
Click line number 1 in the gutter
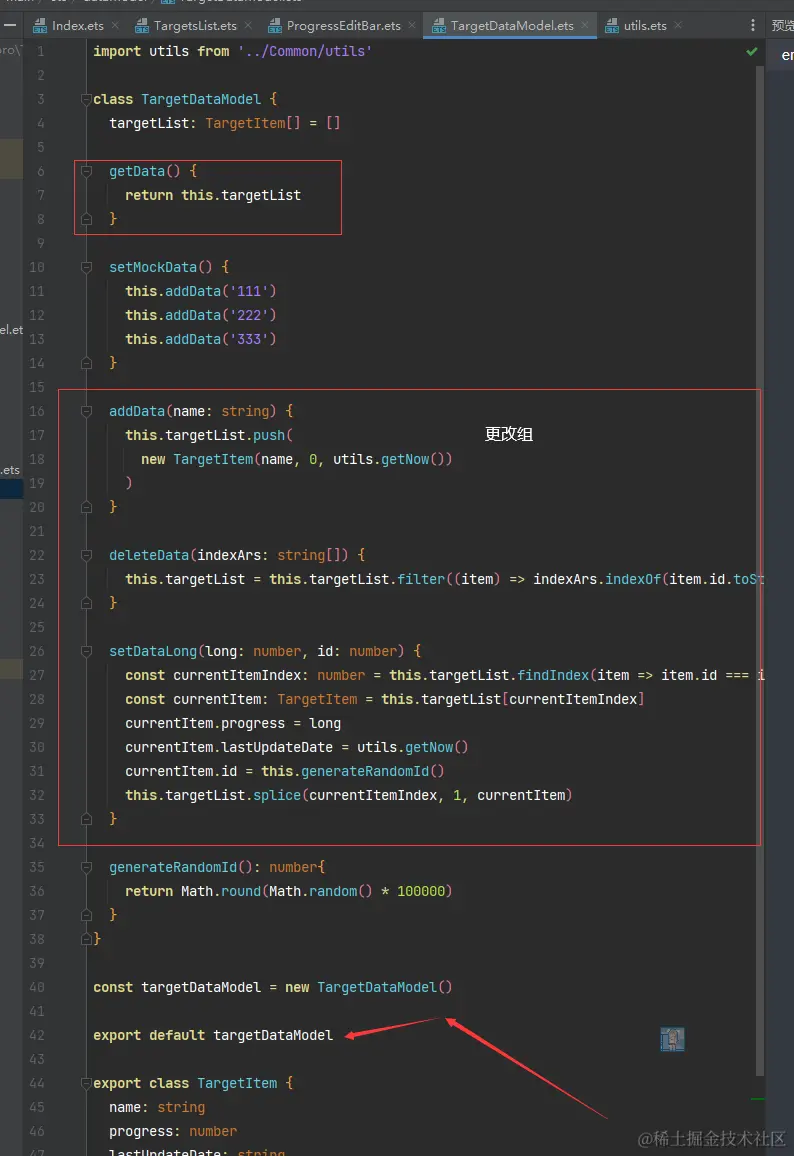tap(41, 52)
